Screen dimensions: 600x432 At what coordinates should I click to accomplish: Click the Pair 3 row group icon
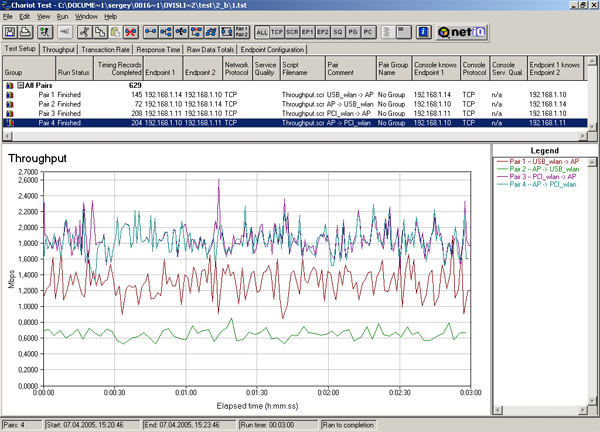tap(10, 113)
